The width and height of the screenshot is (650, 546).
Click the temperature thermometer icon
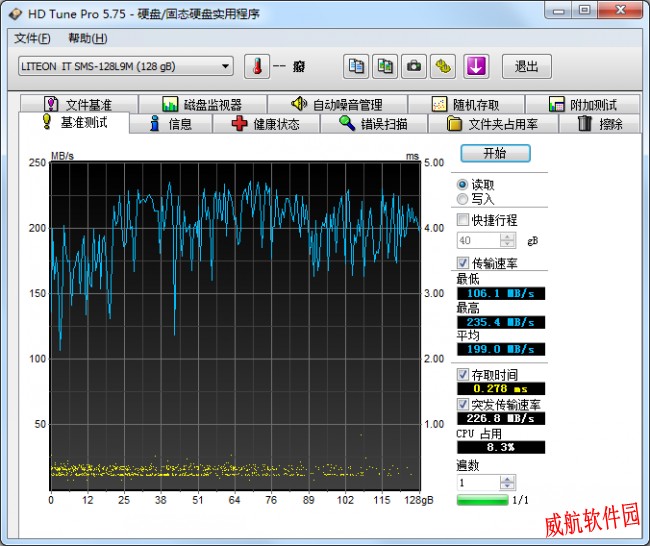coord(257,66)
